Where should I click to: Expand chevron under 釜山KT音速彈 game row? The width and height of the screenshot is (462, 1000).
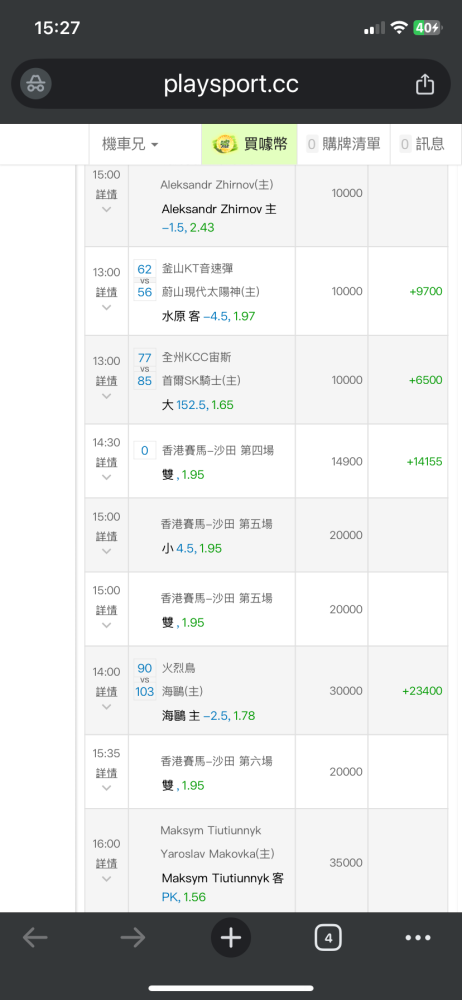[107, 307]
